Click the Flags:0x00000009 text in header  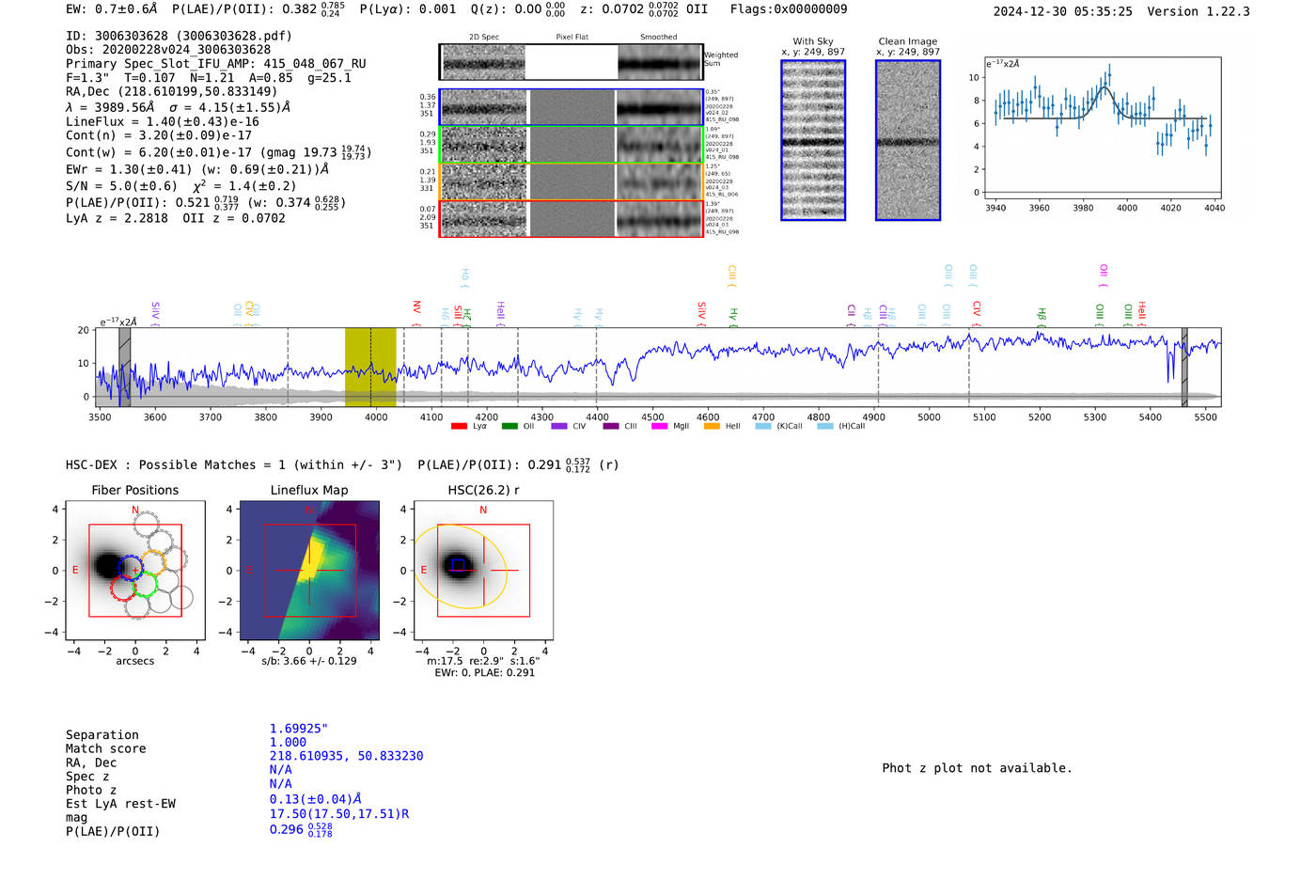(x=789, y=9)
